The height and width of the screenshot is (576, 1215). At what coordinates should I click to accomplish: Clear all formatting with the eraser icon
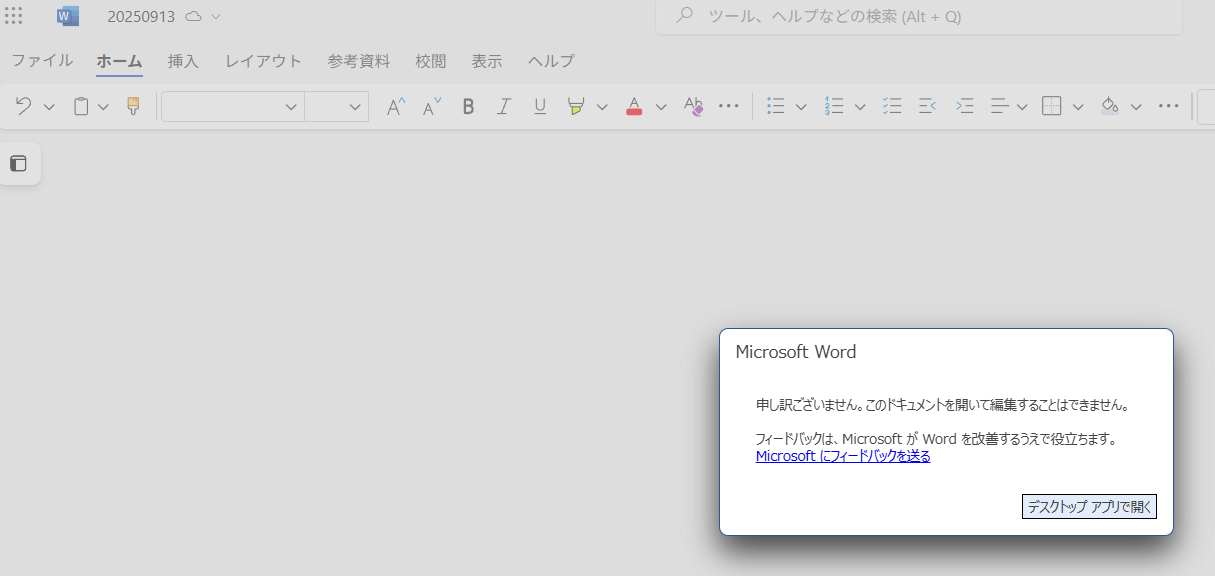click(x=693, y=106)
